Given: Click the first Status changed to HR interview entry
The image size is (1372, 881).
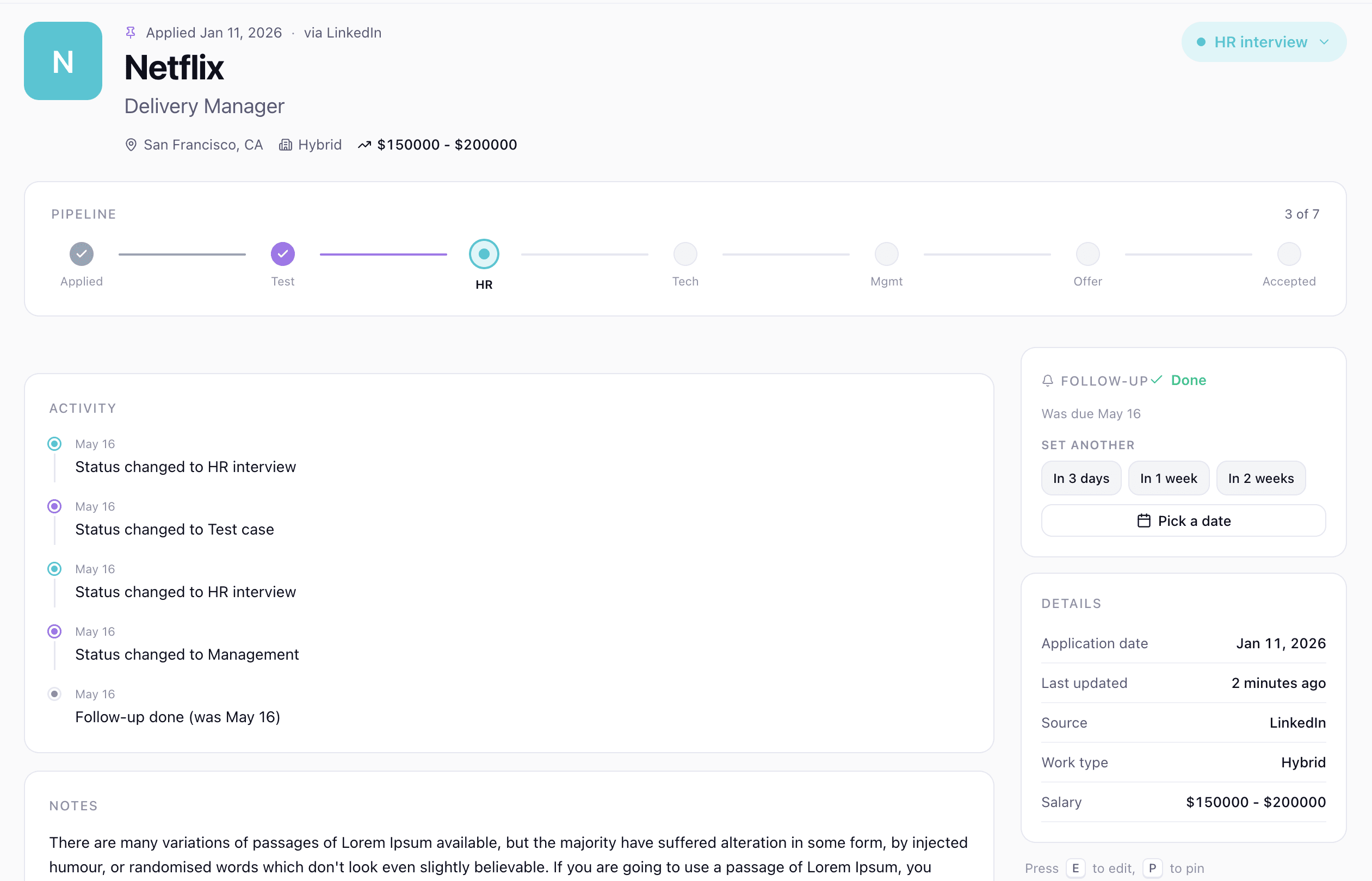Looking at the screenshot, I should [186, 467].
